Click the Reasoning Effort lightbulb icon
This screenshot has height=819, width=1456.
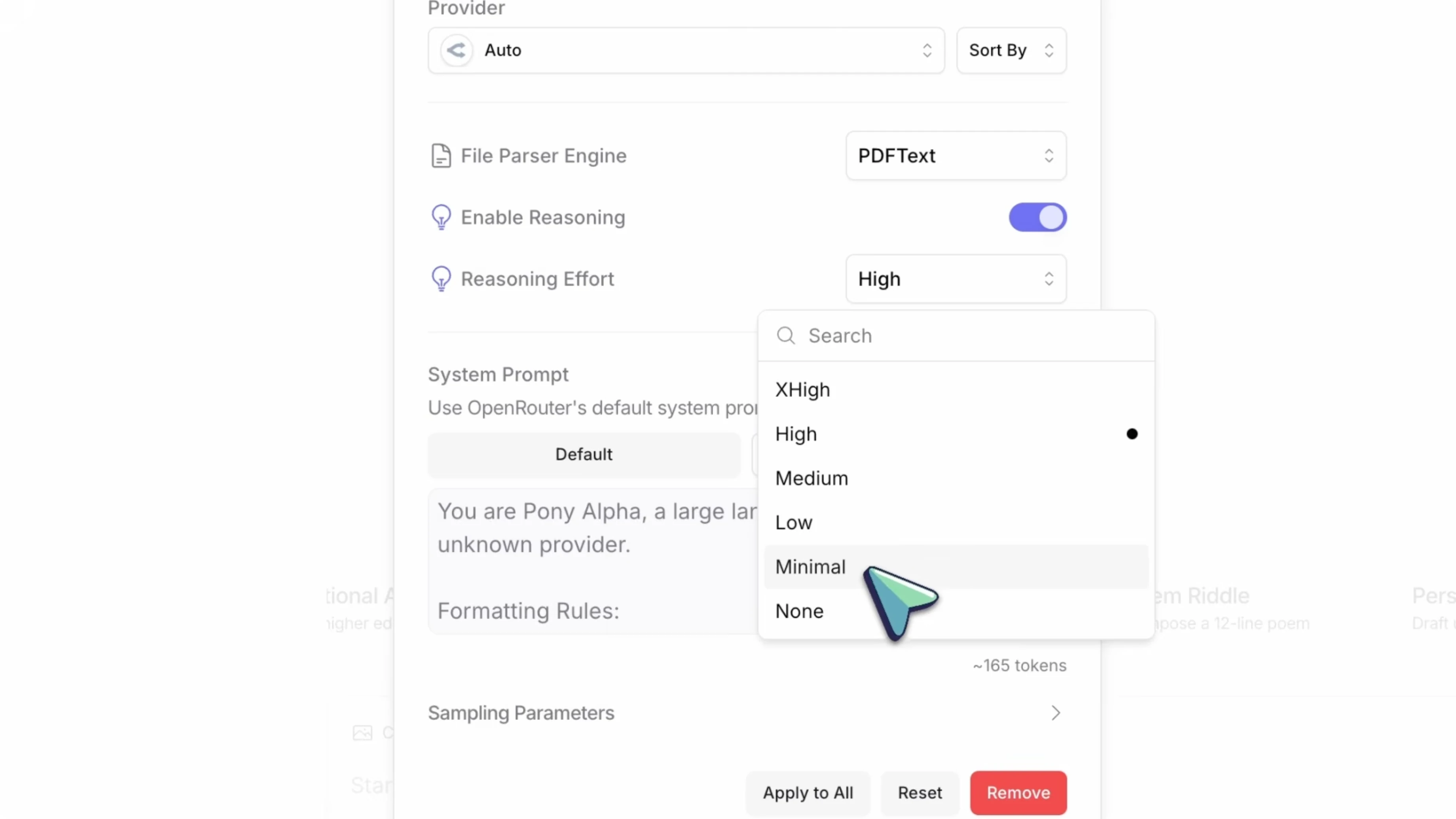tap(441, 279)
